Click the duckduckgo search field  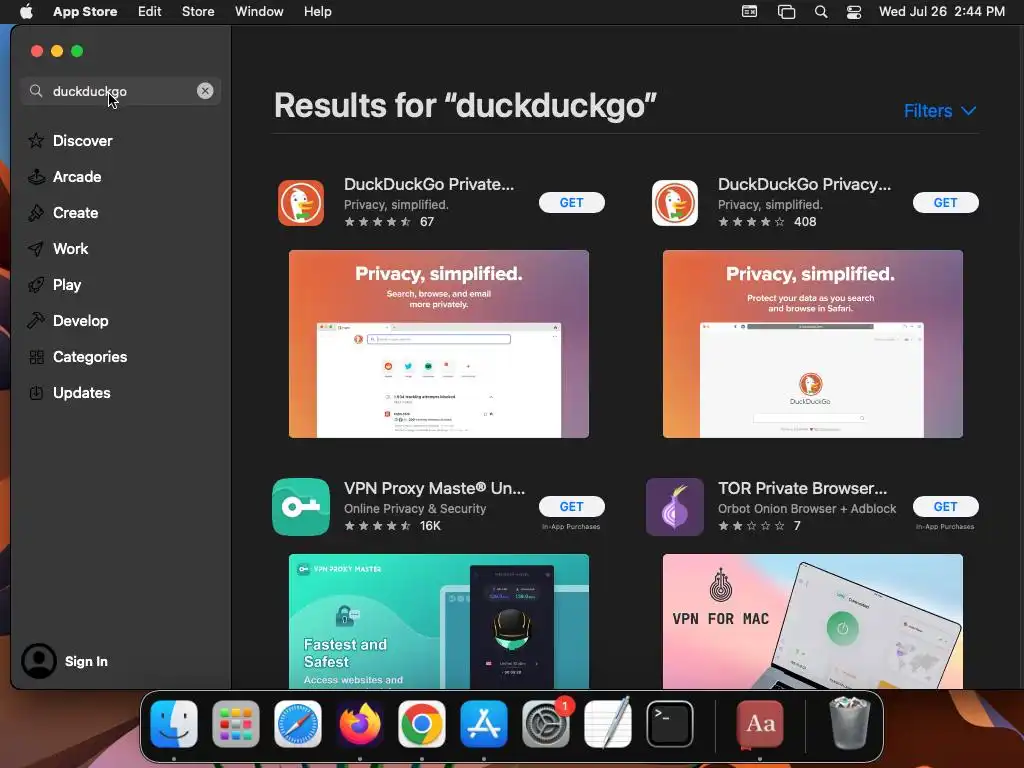coord(121,91)
